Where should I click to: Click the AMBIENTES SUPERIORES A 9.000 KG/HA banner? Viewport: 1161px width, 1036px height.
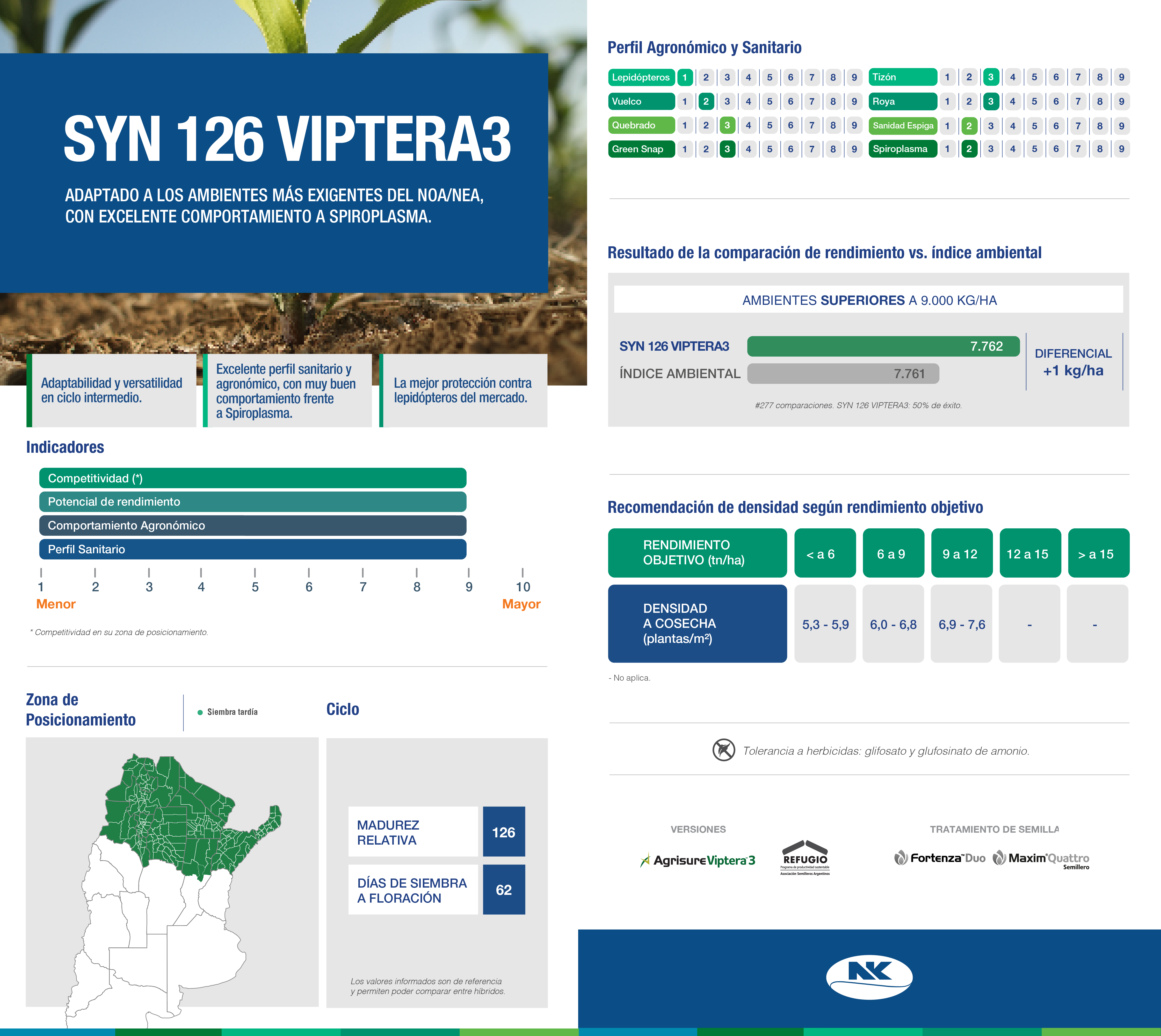tap(868, 299)
